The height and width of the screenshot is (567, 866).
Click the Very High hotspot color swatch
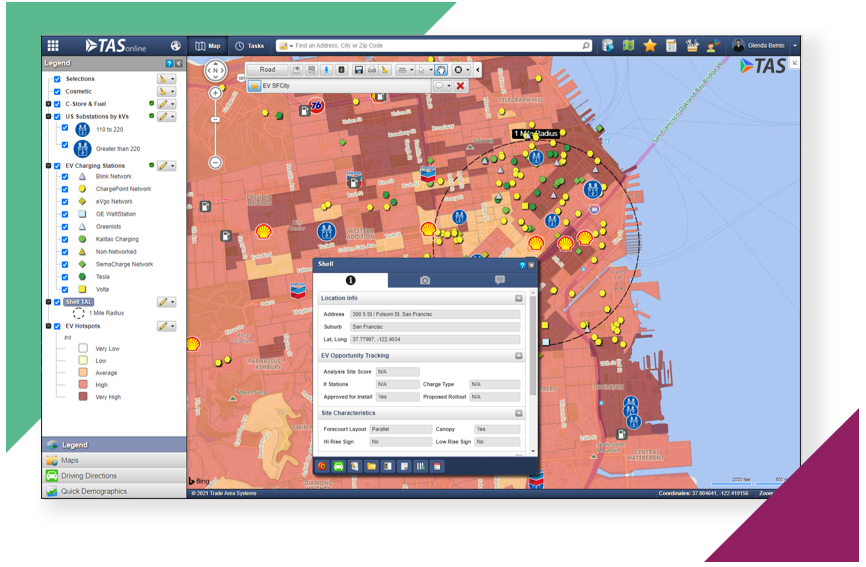(83, 397)
